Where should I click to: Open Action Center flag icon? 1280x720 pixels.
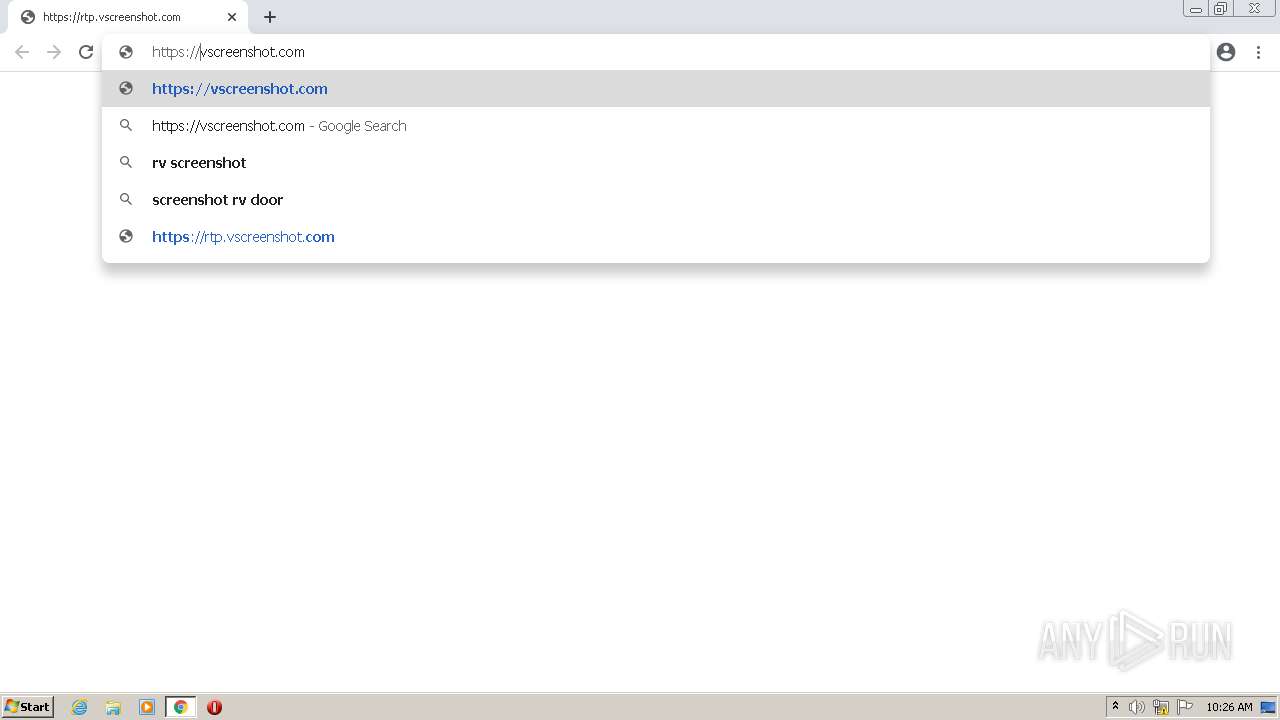[1185, 707]
